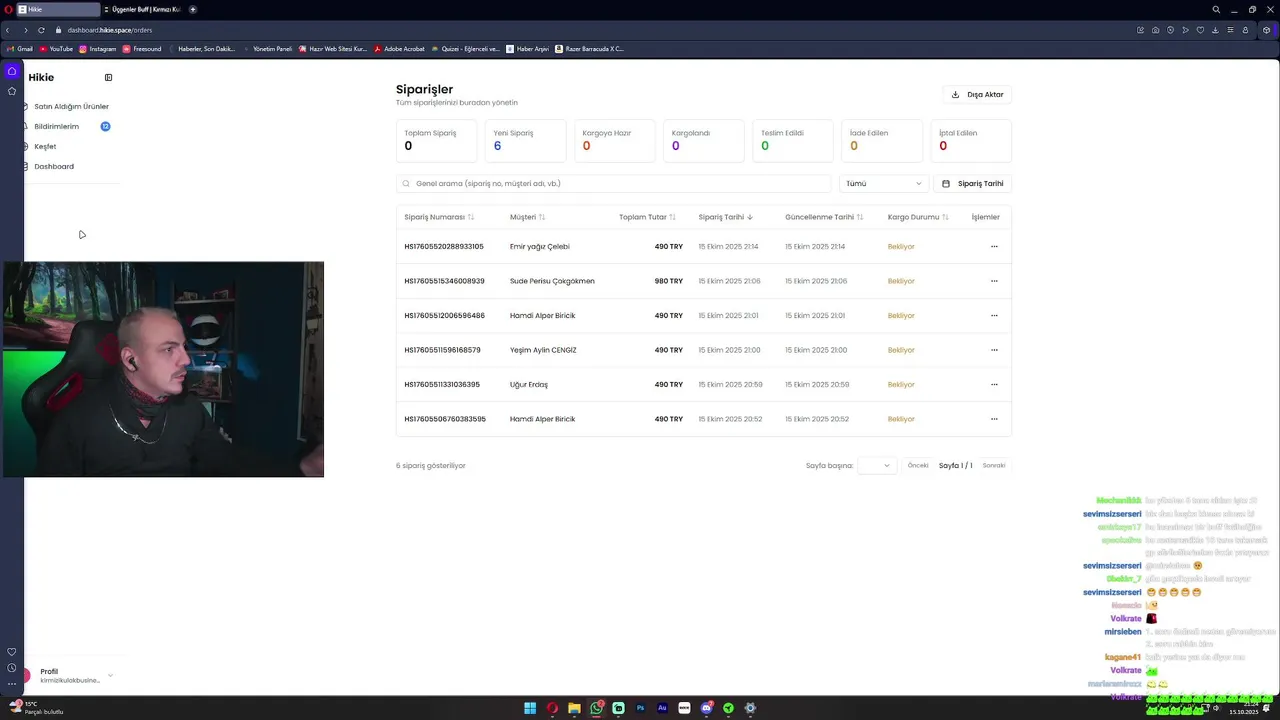Open the Windows Start button
Screen dimensions: 1280x720
(x=530, y=708)
